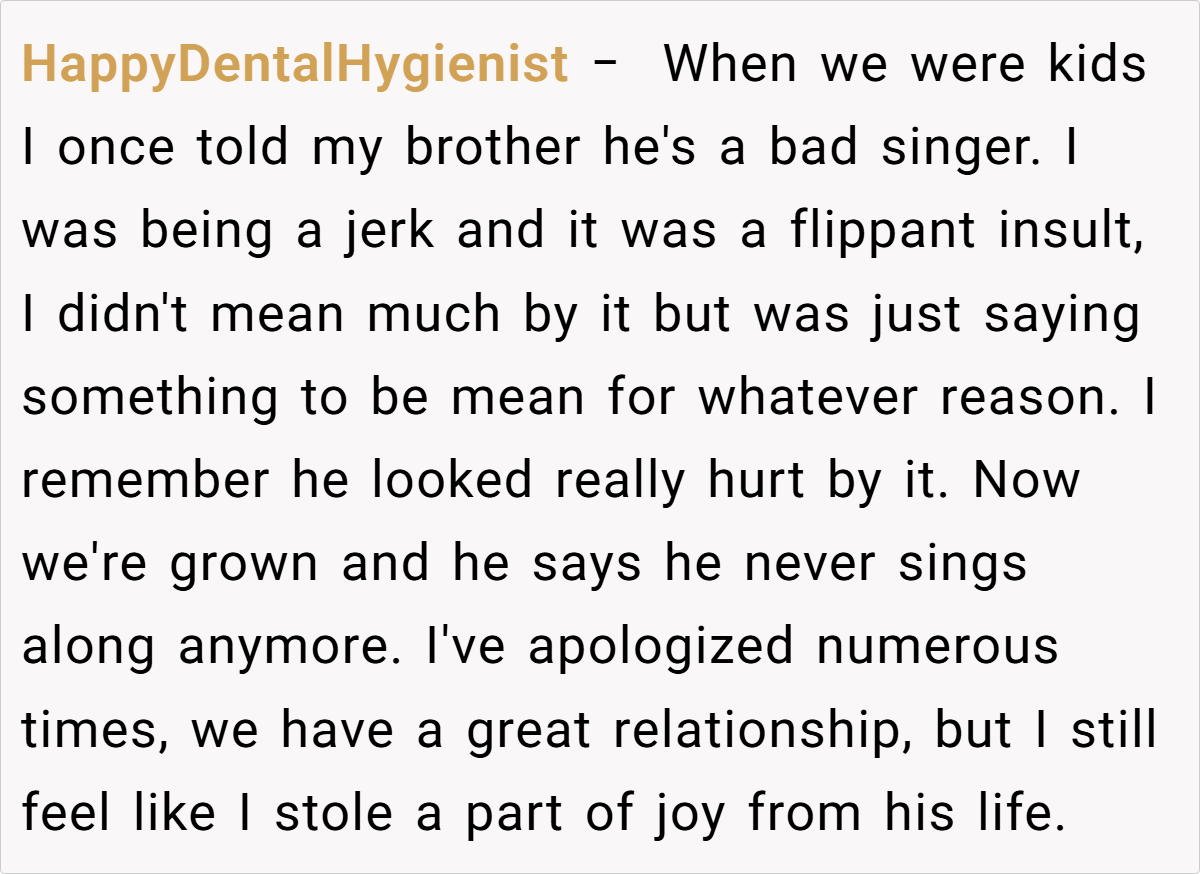Click the word "remember" in the text
The height and width of the screenshot is (874, 1200).
pos(146,481)
